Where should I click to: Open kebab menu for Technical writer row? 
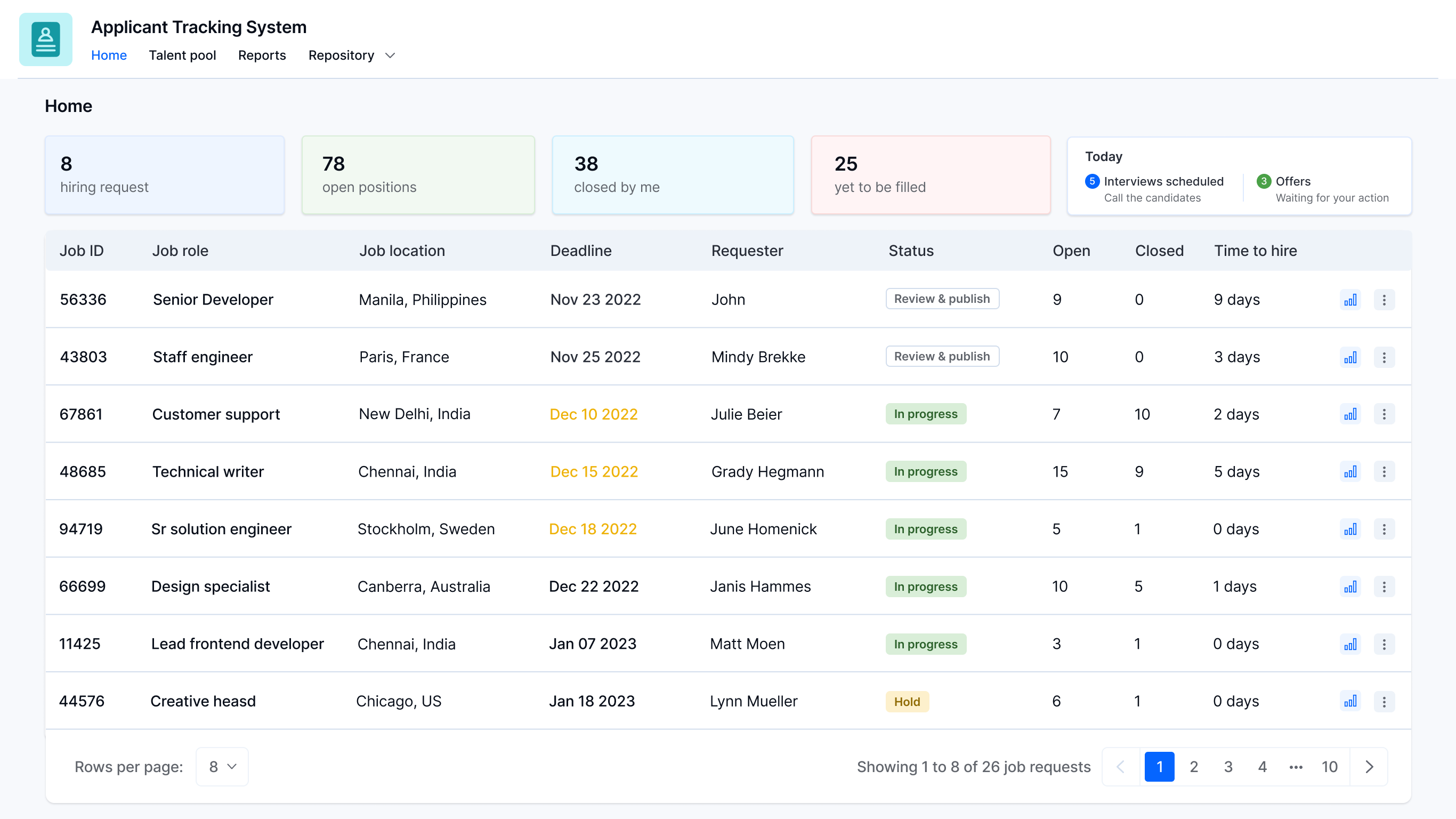1385,471
